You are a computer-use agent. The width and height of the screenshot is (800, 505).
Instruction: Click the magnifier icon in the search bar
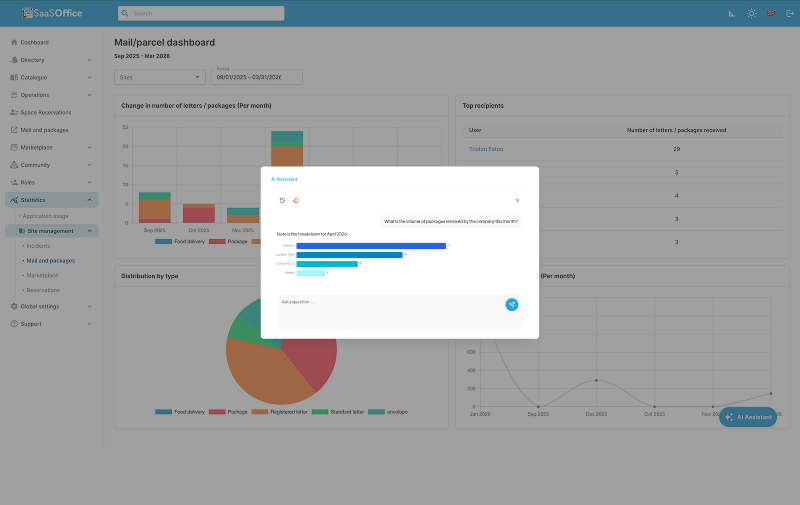pos(125,13)
